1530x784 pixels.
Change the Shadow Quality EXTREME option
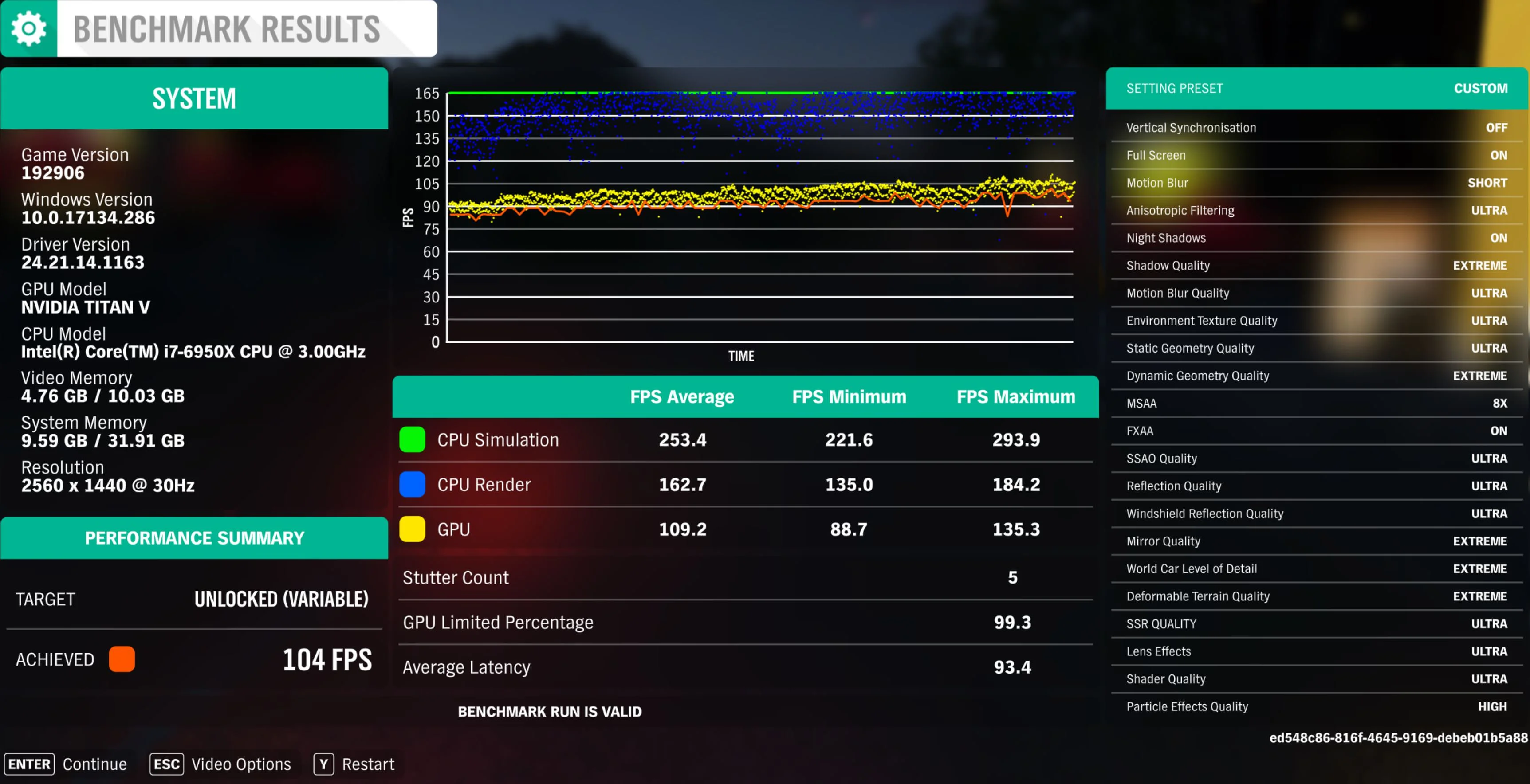1479,266
